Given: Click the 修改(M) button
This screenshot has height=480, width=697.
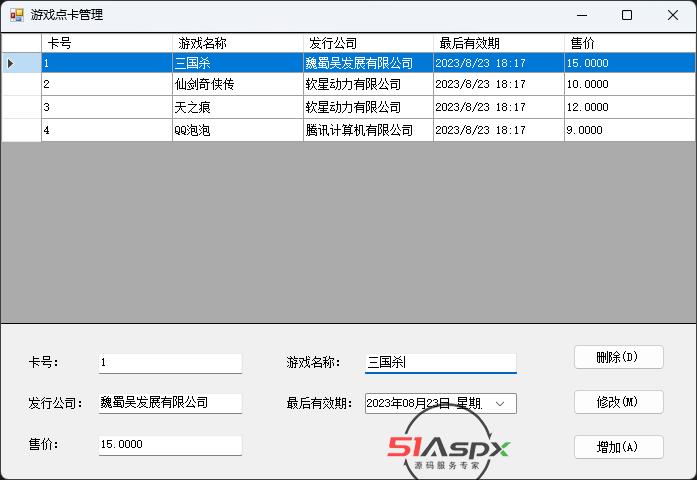Looking at the screenshot, I should pyautogui.click(x=618, y=402).
